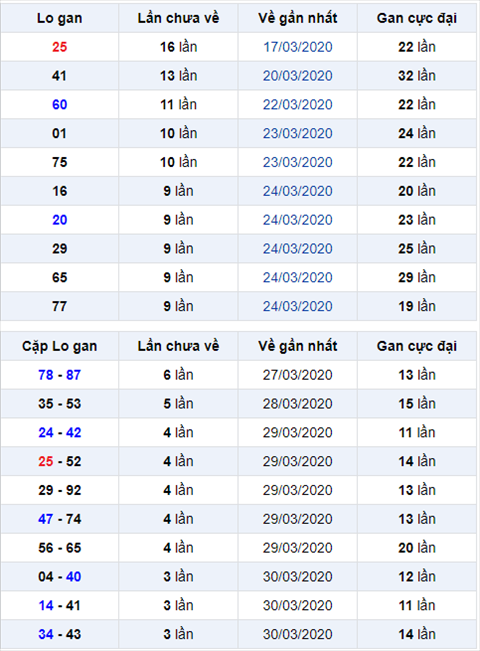Click the 41 row number cell
Viewport: 480px width, 651px height.
(59, 76)
